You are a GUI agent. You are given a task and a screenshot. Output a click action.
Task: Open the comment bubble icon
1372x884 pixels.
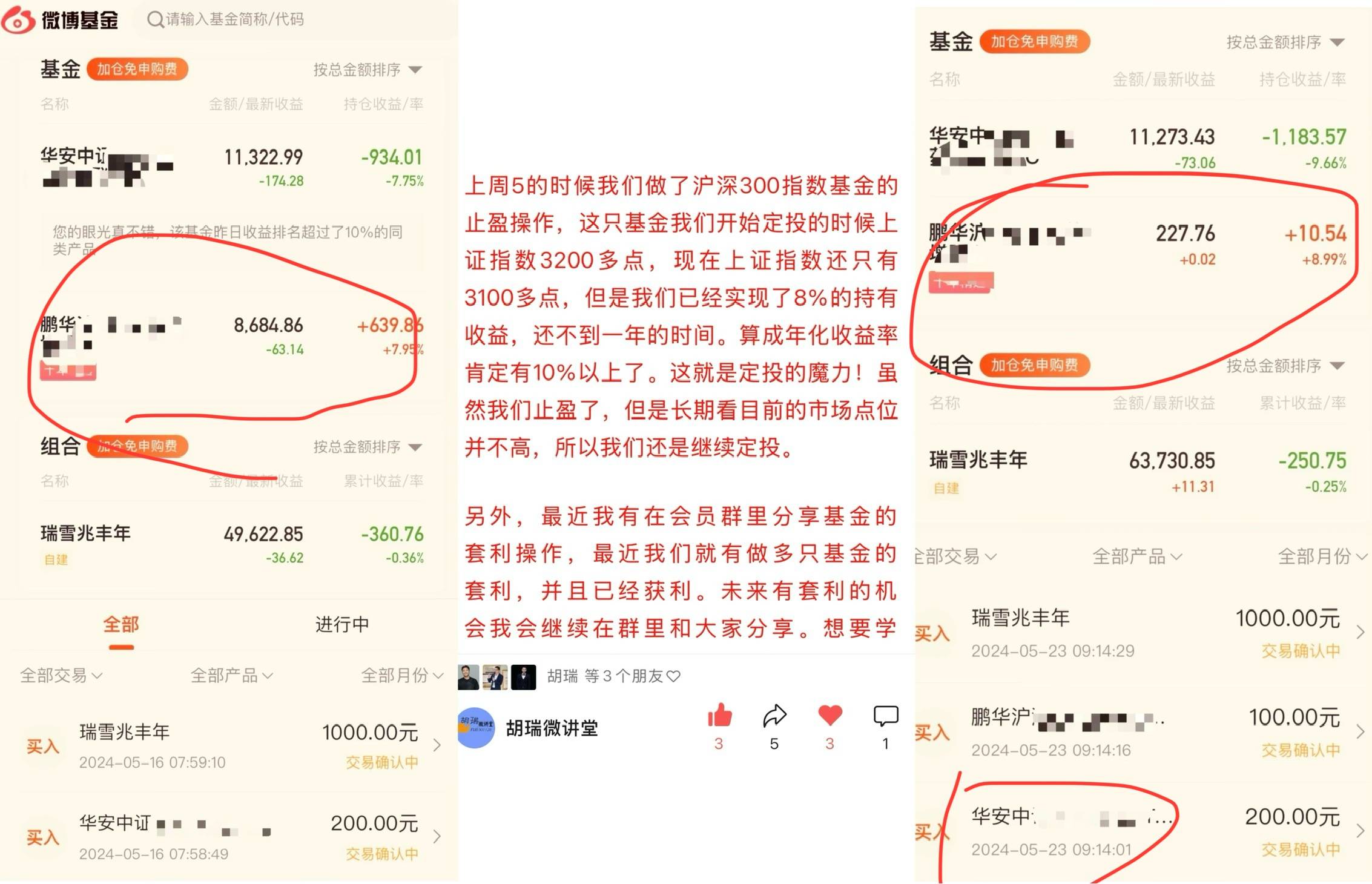coord(885,716)
